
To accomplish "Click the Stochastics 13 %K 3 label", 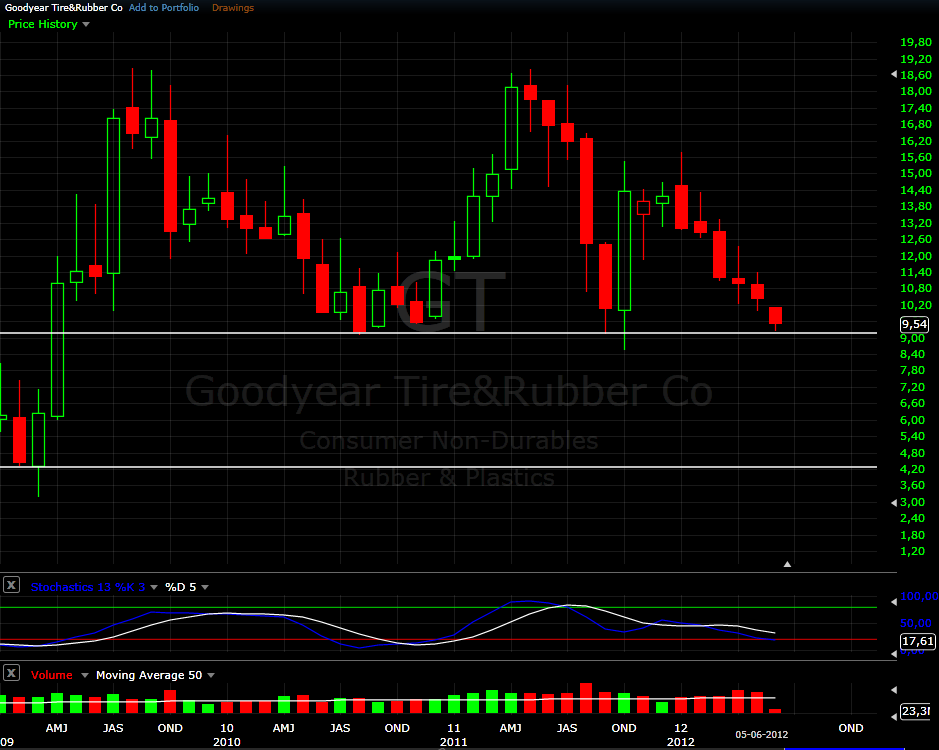I will [x=88, y=587].
